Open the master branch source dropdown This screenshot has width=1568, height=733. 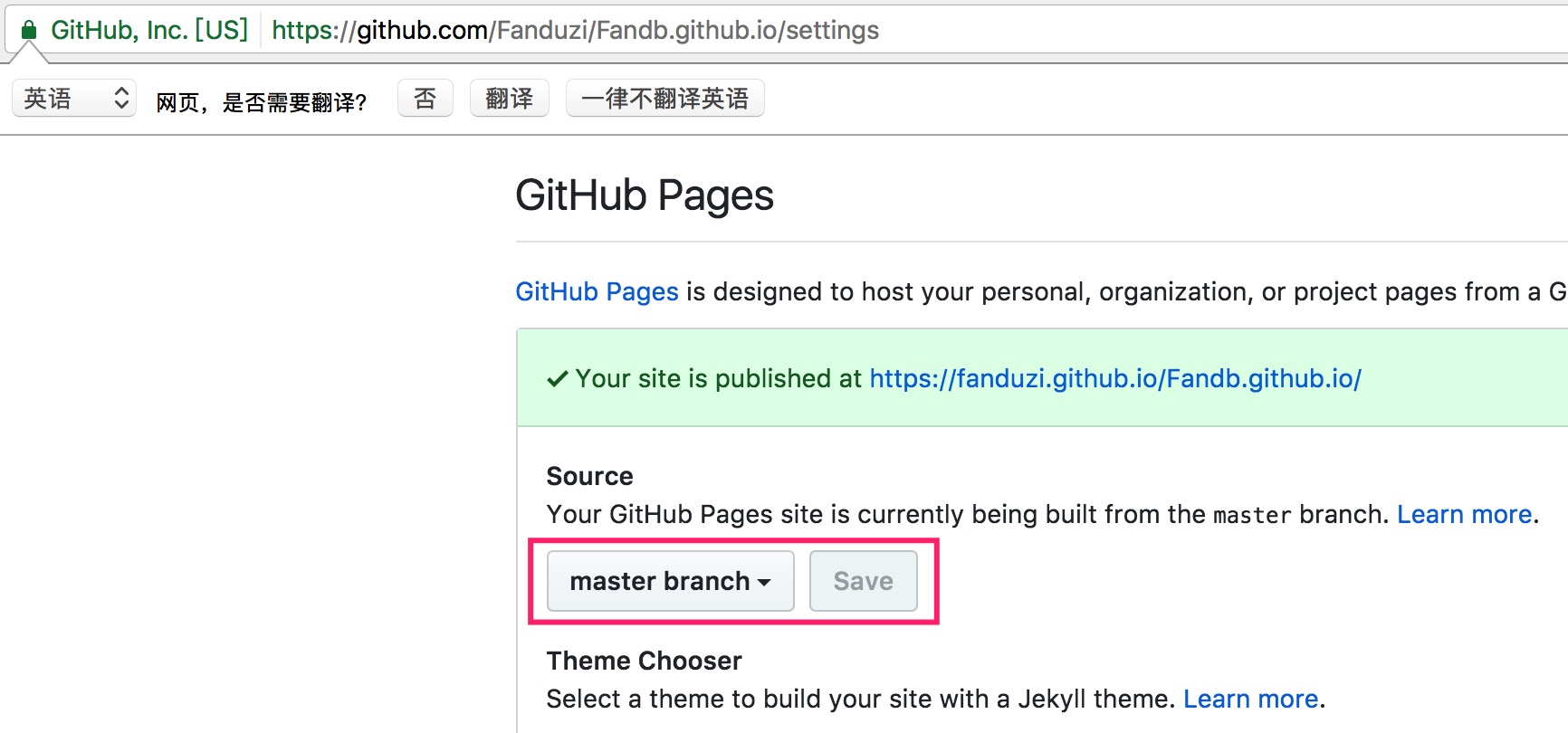[x=671, y=581]
